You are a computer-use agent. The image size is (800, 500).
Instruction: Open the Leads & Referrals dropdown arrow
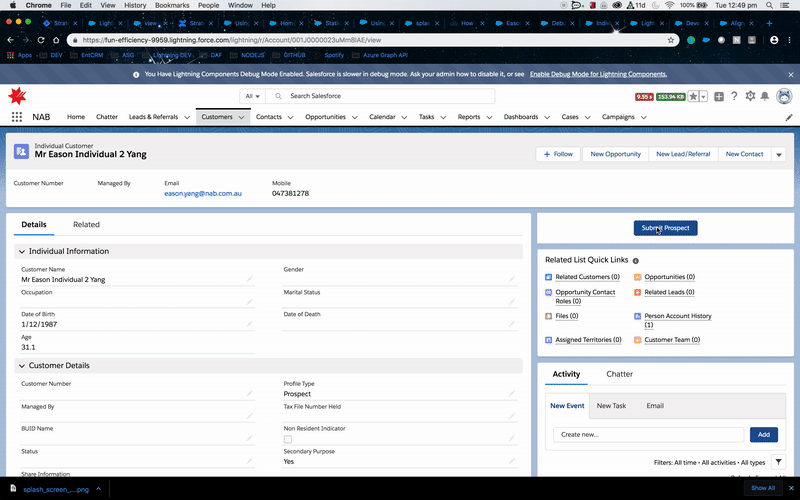coord(187,117)
